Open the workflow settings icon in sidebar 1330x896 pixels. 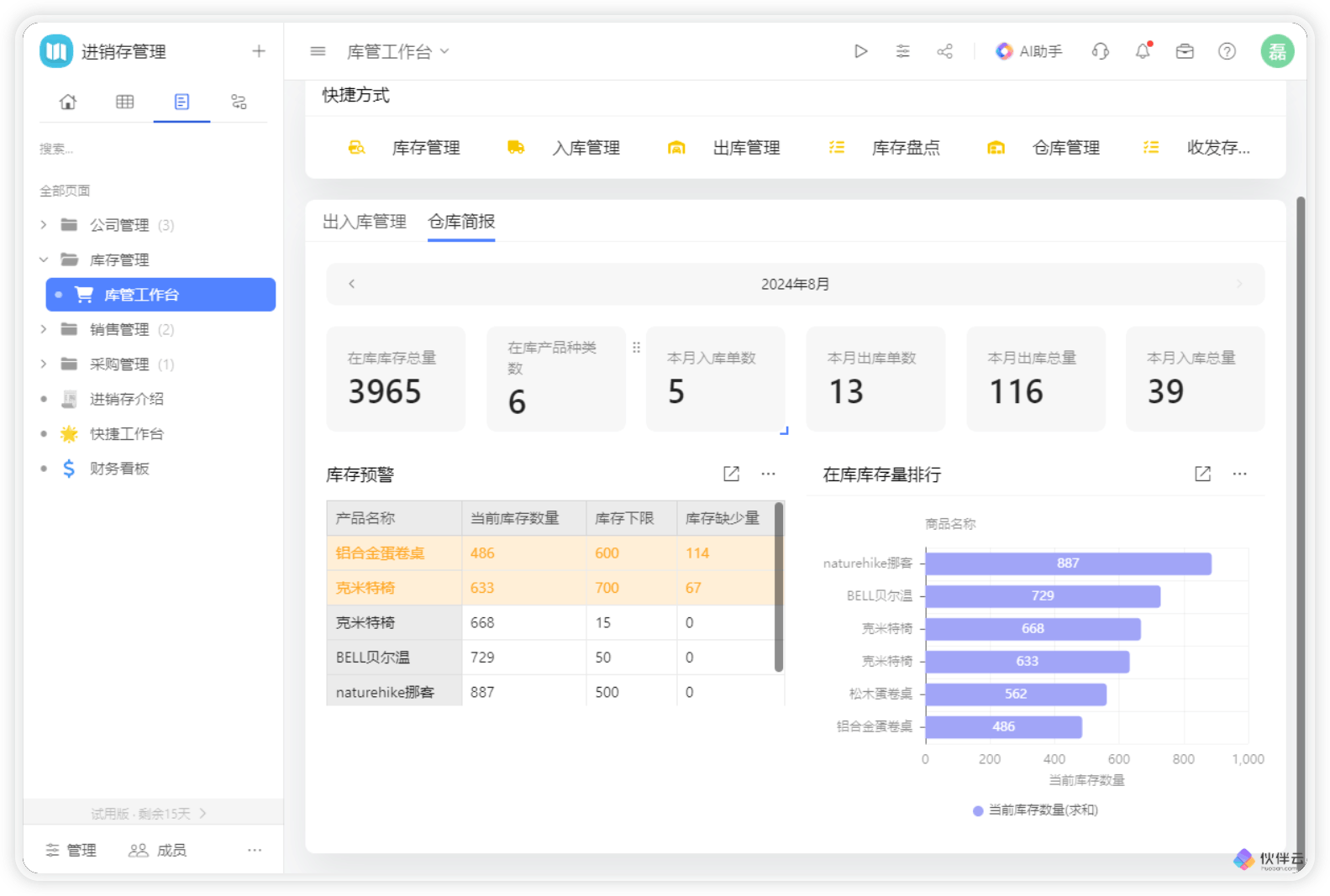pyautogui.click(x=239, y=102)
